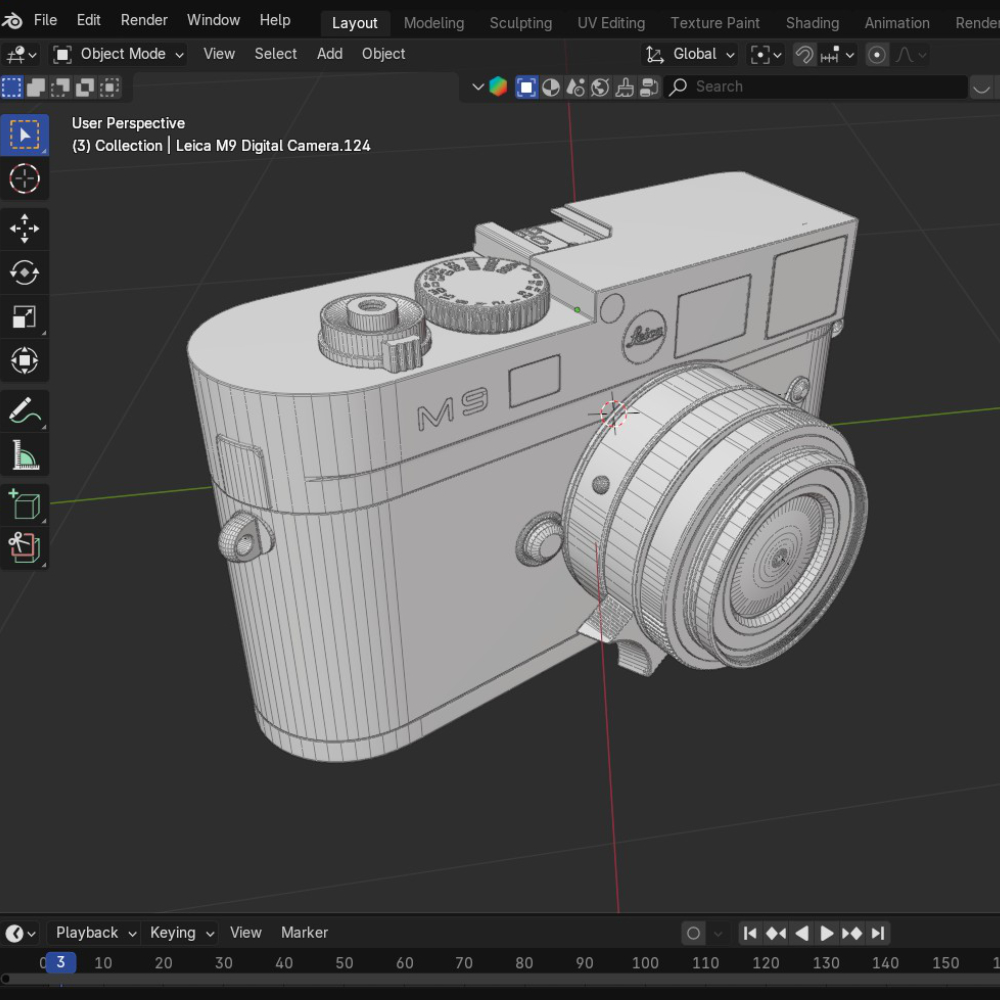The image size is (1000, 1000).
Task: Pick the Annotate pencil tool
Action: click(x=24, y=410)
